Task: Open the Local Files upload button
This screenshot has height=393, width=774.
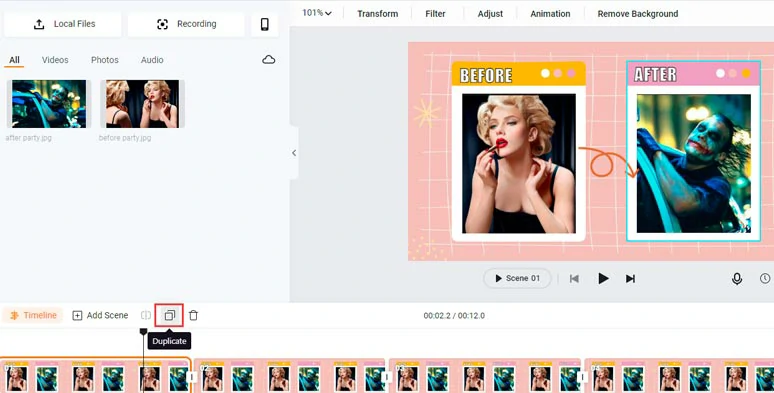Action: point(63,24)
